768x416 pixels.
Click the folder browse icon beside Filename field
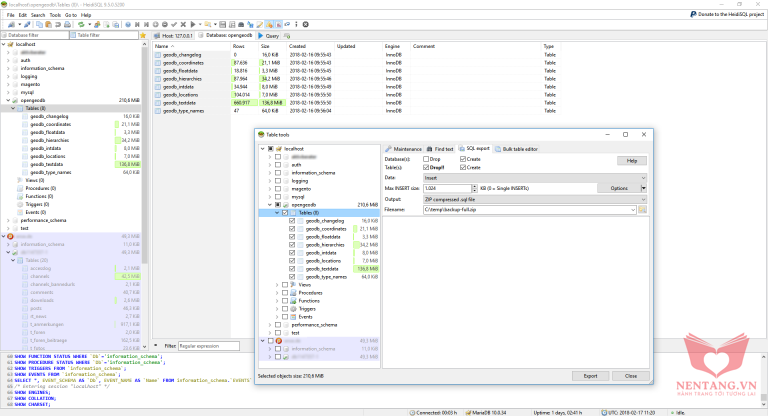642,210
